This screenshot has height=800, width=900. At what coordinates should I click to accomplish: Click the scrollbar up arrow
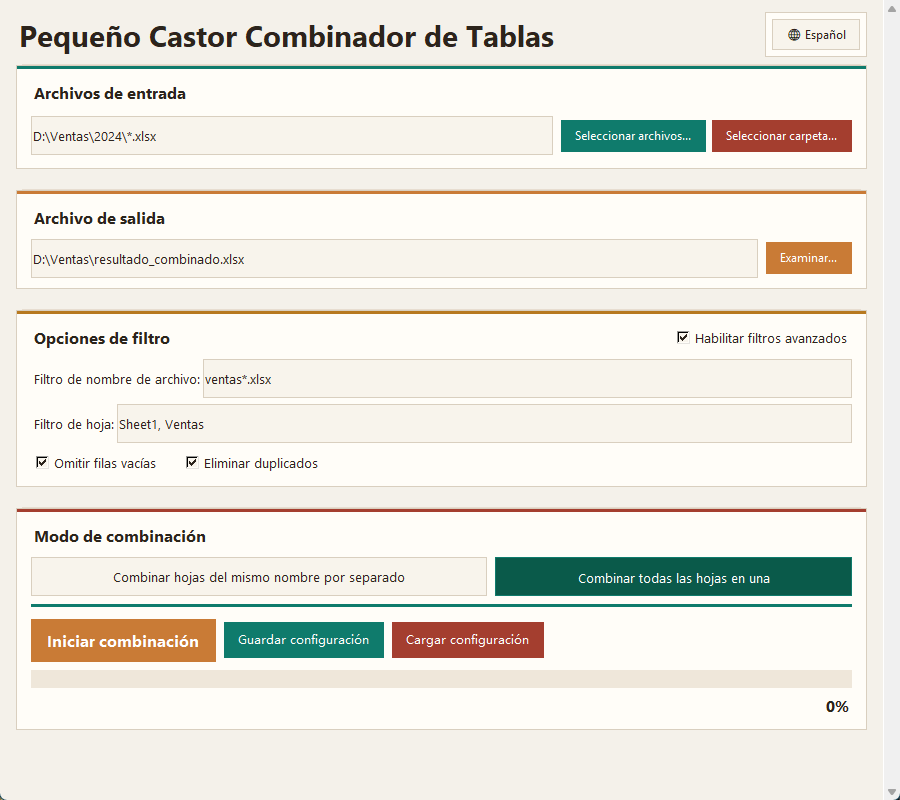[x=891, y=8]
